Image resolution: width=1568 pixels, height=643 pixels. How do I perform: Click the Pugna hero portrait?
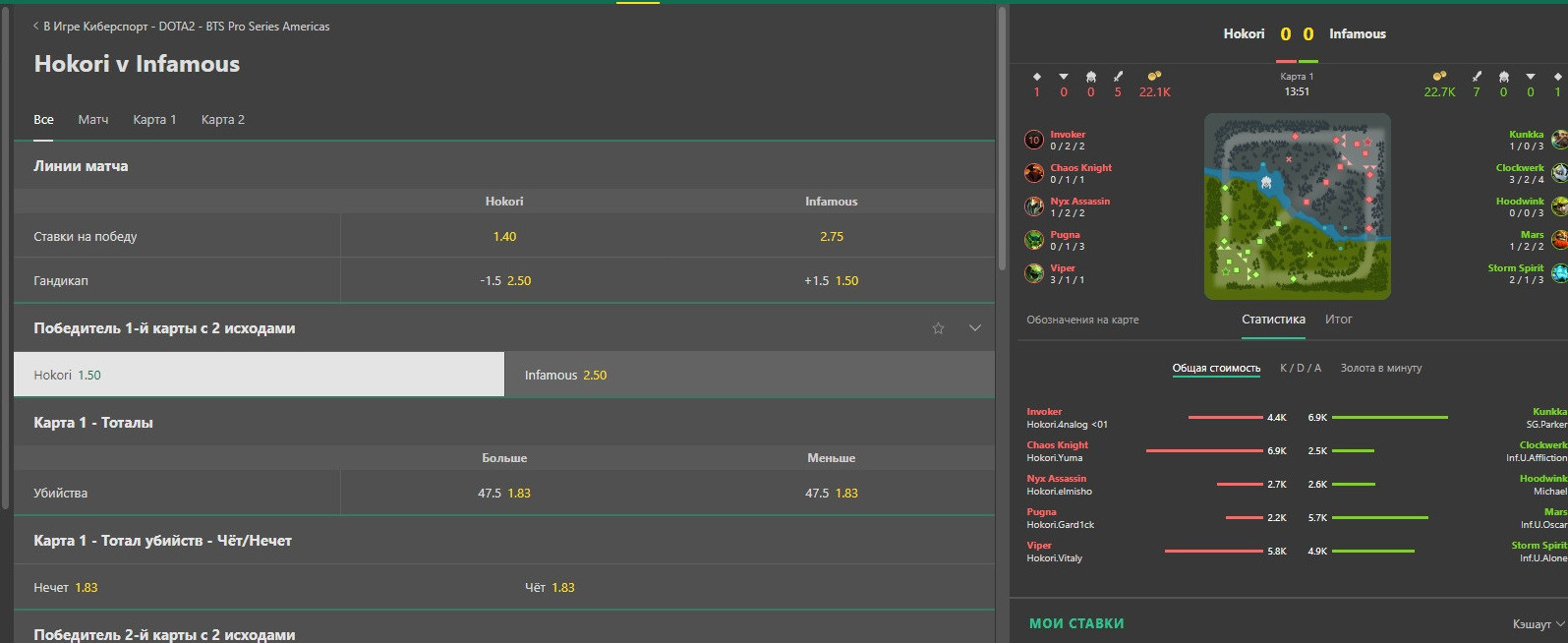1034,240
